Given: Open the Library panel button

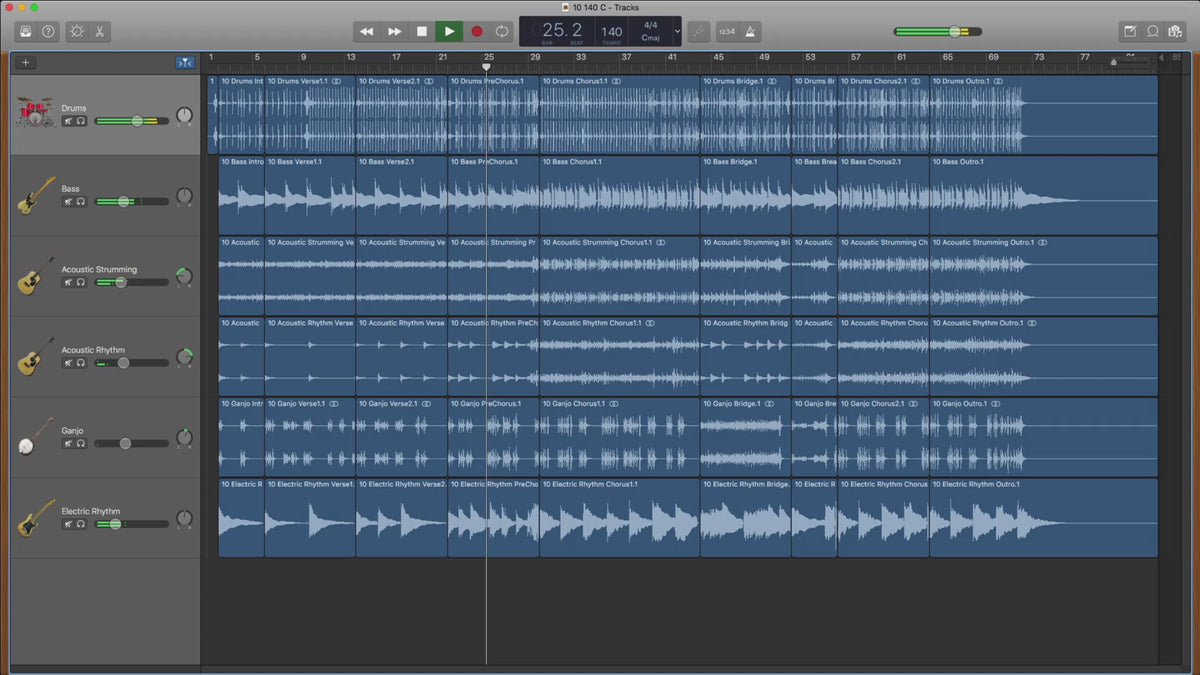Looking at the screenshot, I should 25,32.
